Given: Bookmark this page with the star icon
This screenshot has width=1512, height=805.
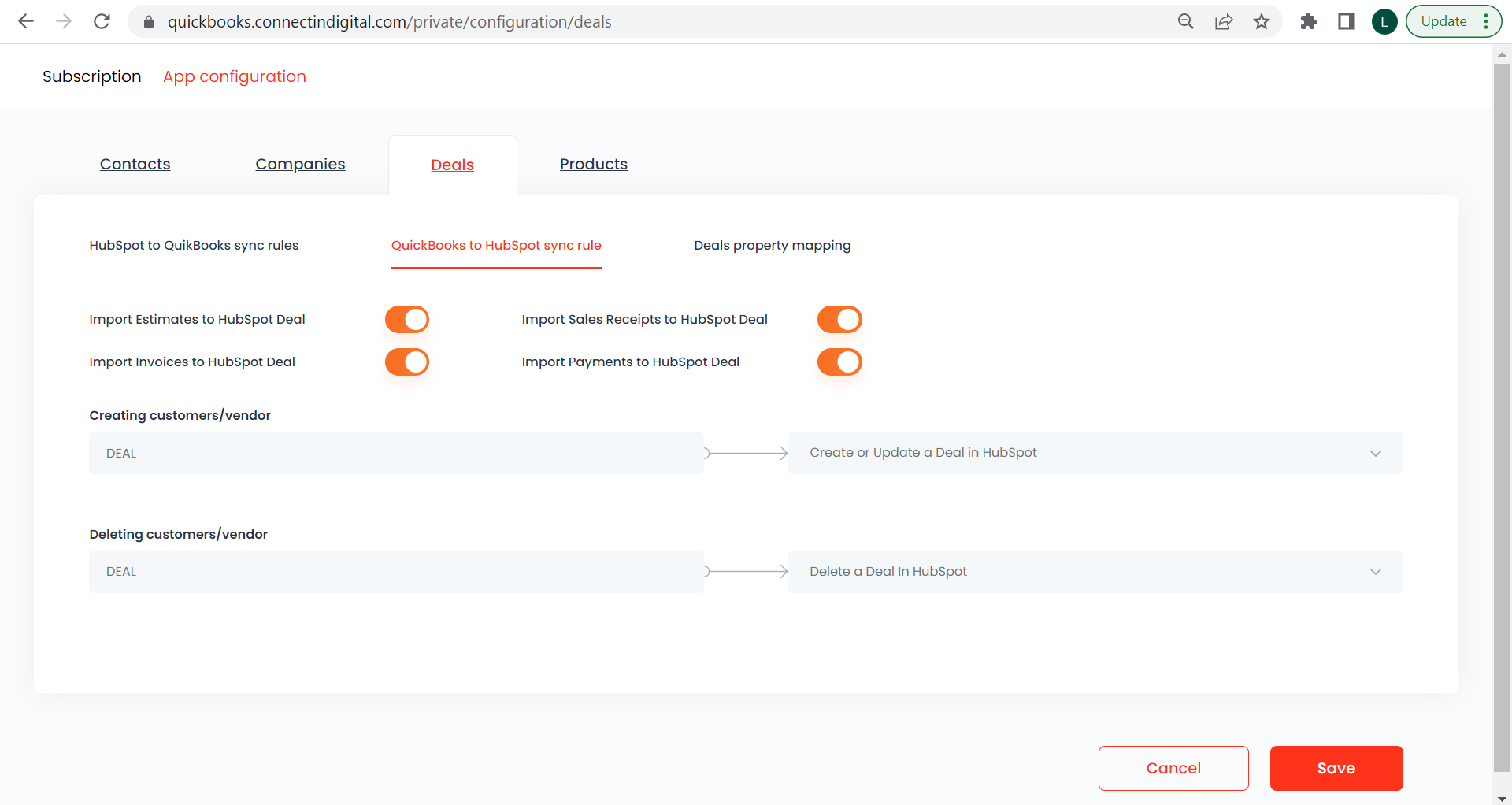Looking at the screenshot, I should 1262,21.
